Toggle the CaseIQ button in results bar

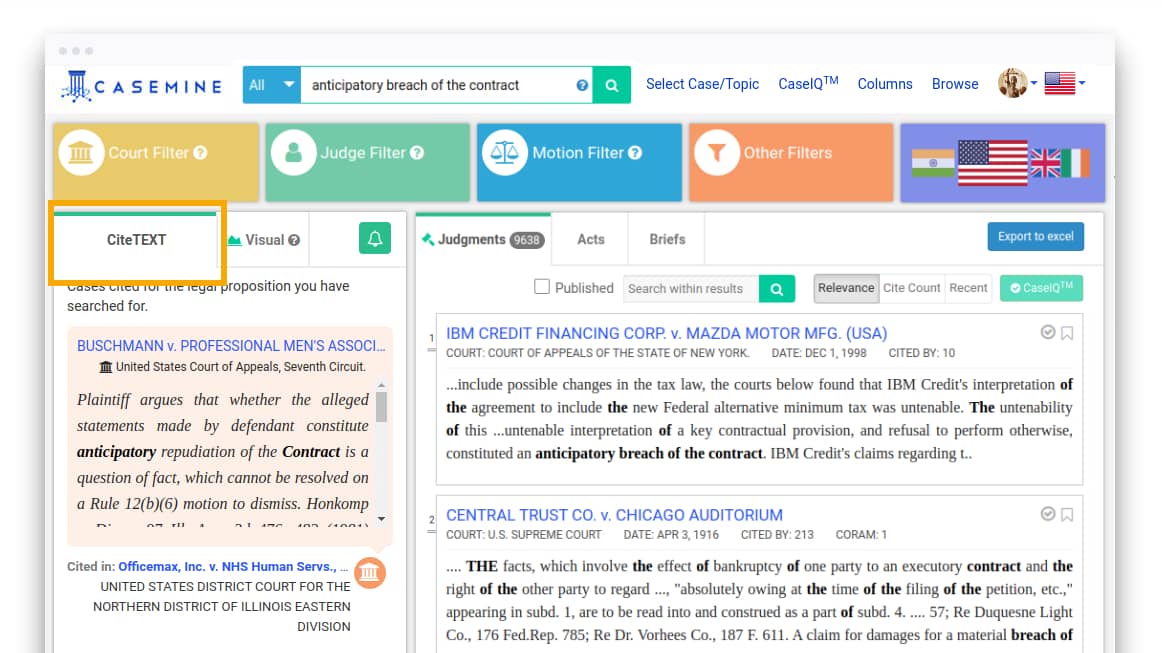point(1041,288)
